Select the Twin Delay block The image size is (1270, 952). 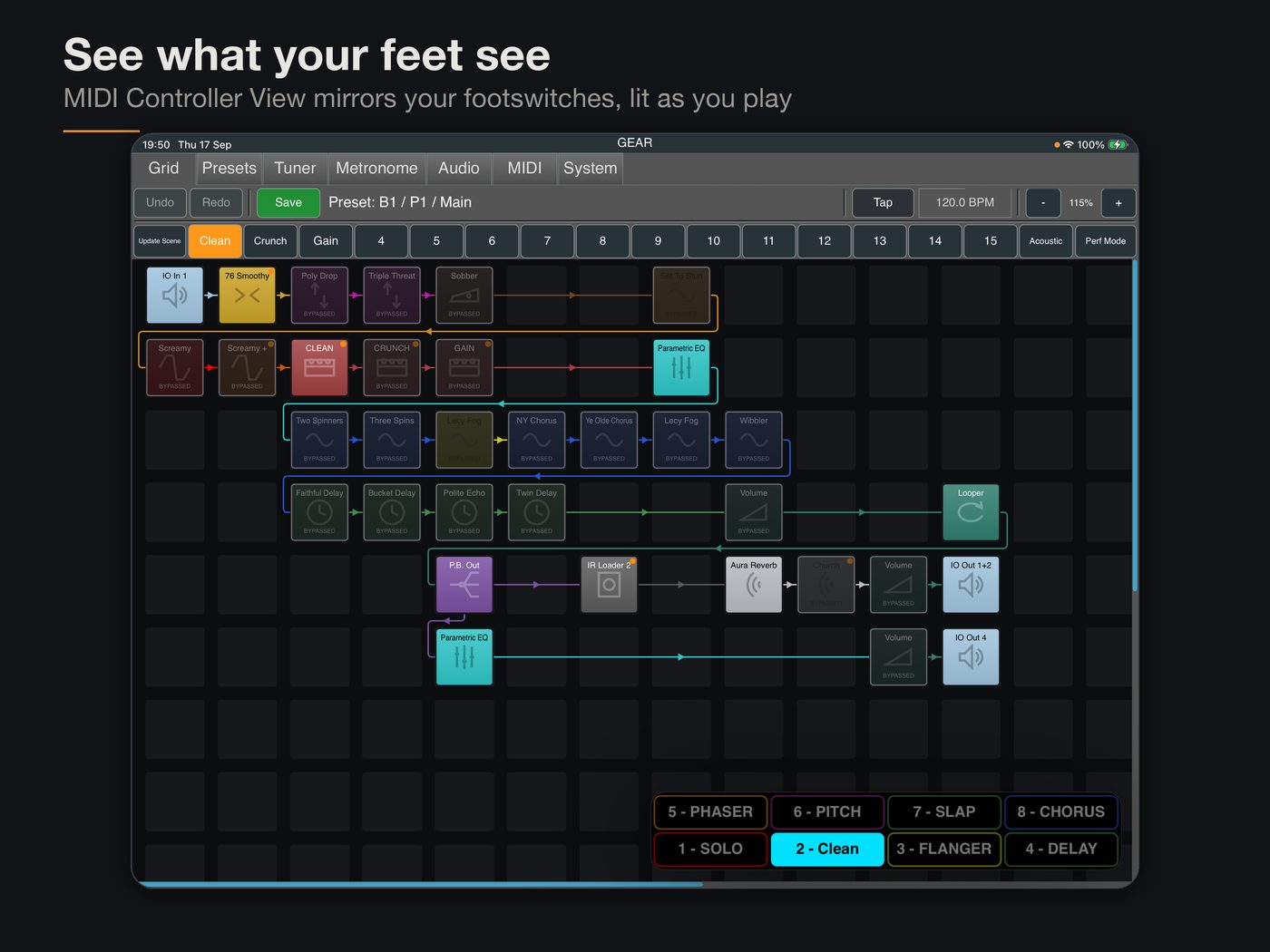coord(537,512)
